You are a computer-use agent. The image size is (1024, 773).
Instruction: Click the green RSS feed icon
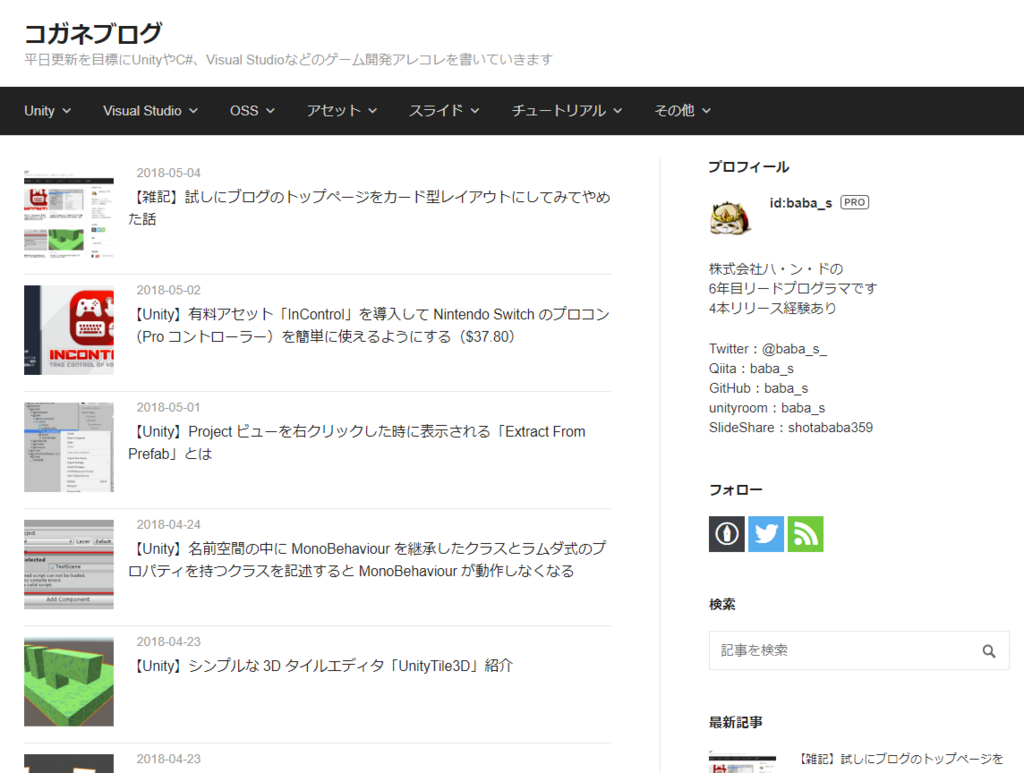tap(805, 534)
